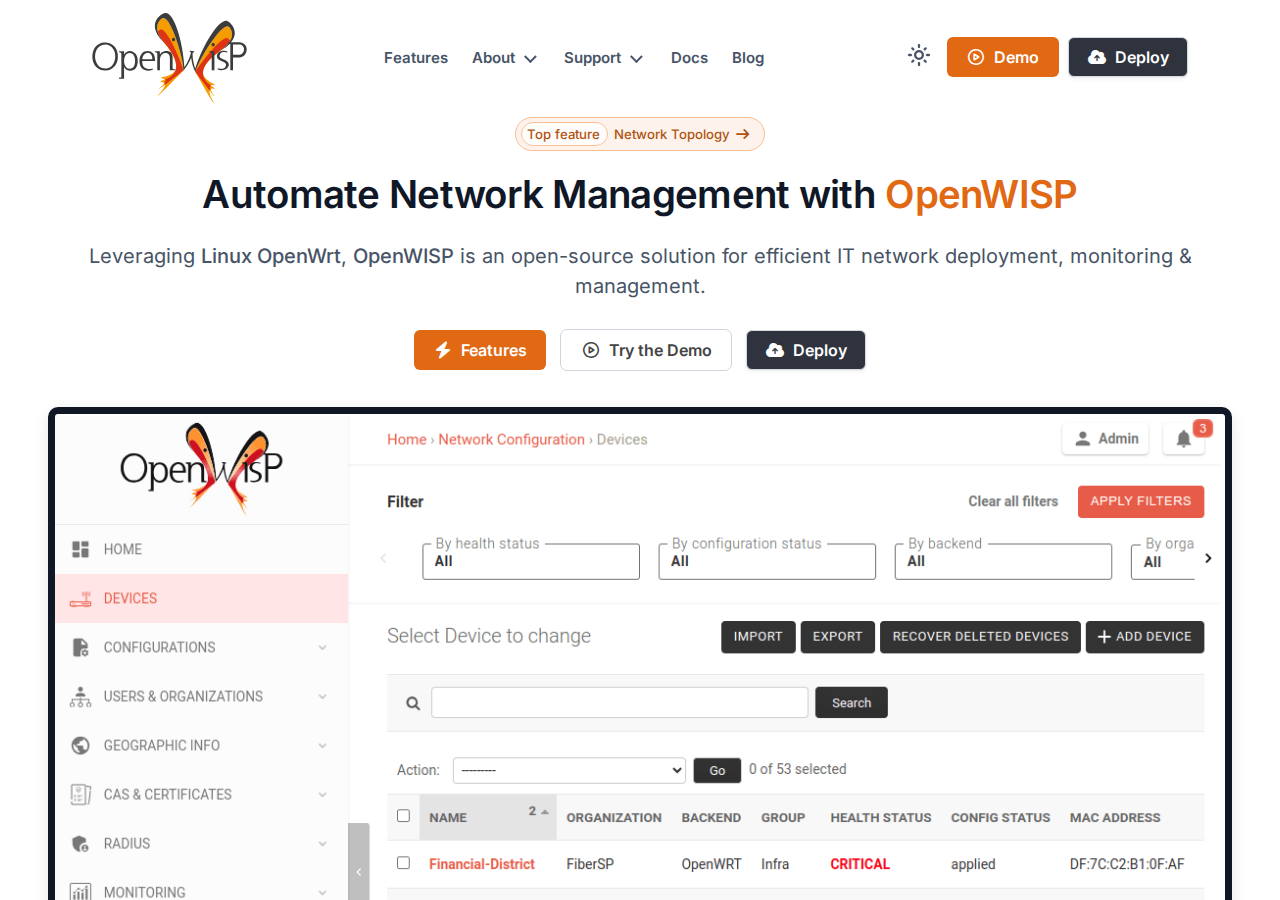Open the Support dropdown menu
This screenshot has height=900, width=1280.
(604, 58)
